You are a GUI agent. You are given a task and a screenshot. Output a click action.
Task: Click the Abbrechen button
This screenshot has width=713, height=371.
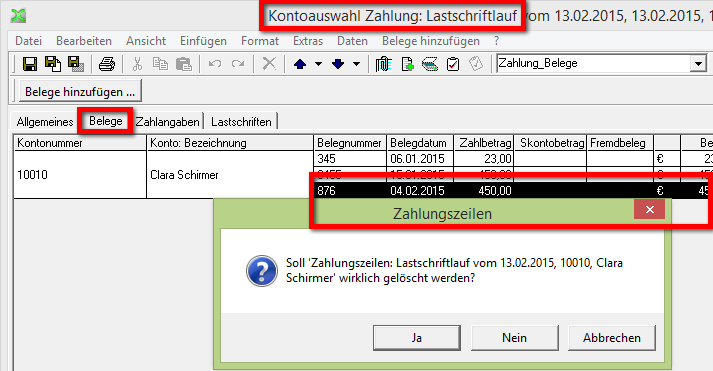pyautogui.click(x=612, y=338)
